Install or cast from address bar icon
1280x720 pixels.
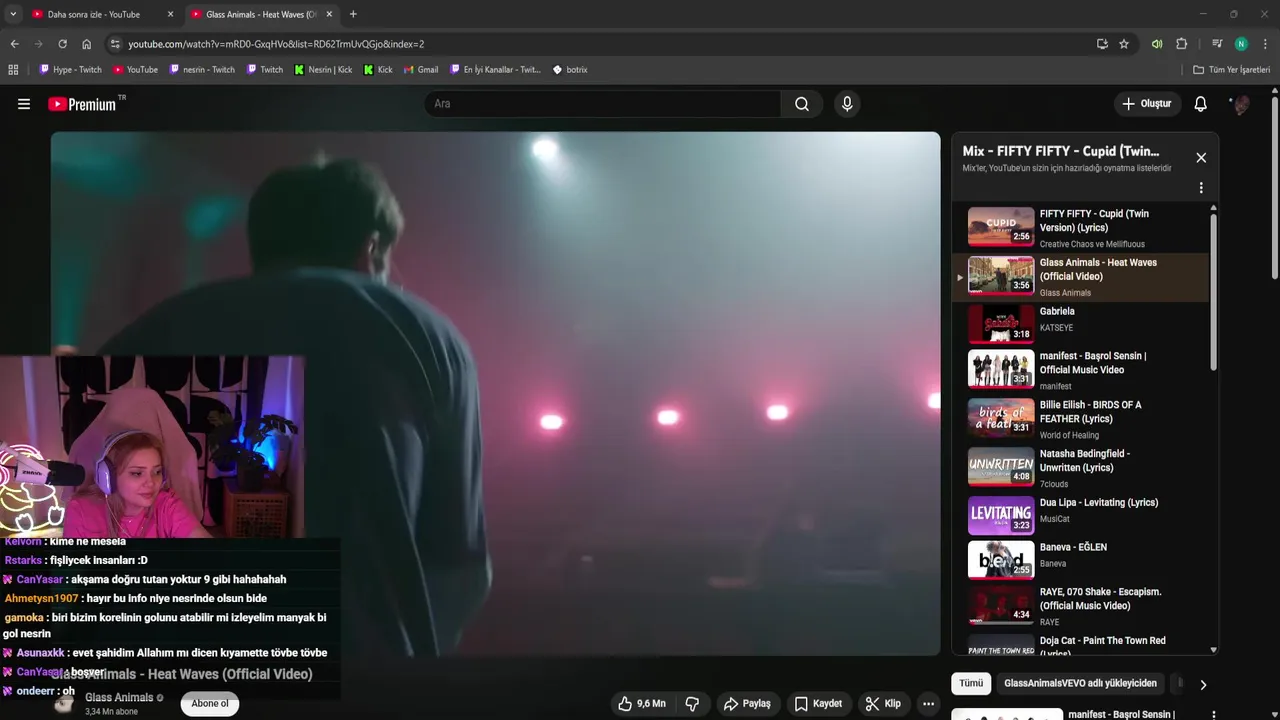point(1102,44)
